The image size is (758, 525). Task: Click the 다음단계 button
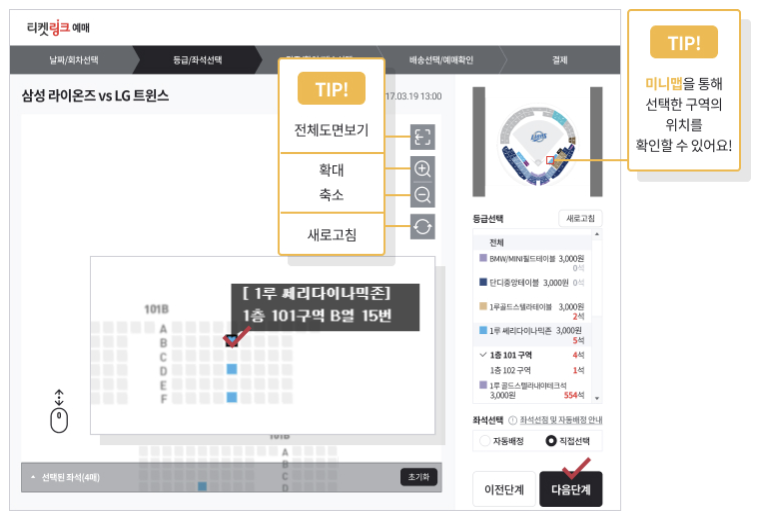[571, 489]
